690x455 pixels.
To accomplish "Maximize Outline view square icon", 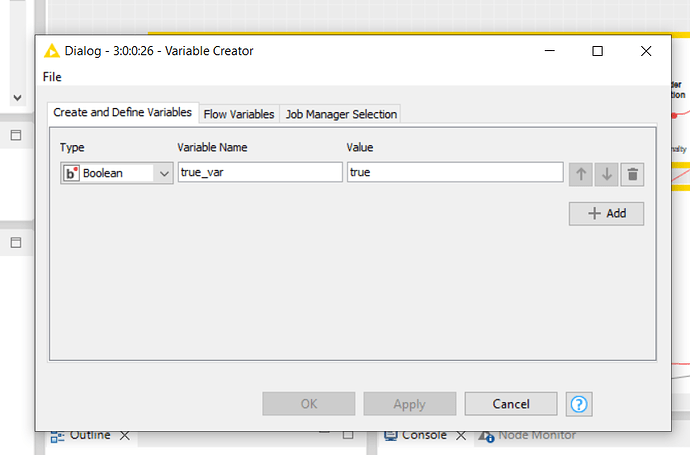I will tap(348, 435).
